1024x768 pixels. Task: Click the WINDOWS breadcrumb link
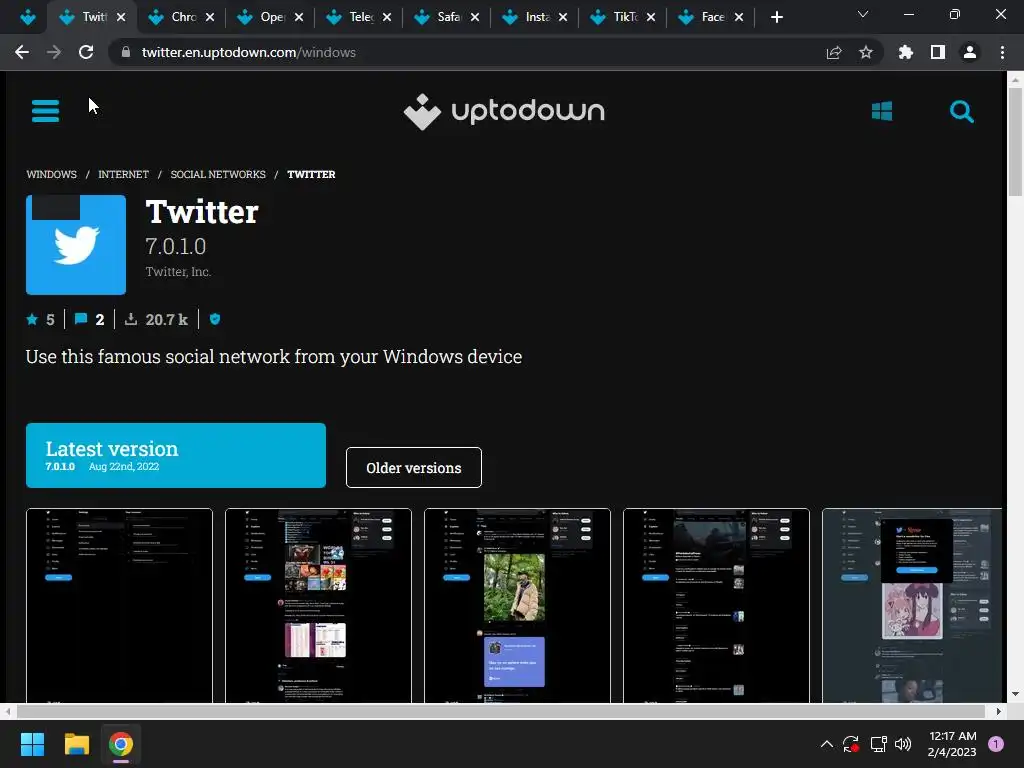click(x=52, y=174)
